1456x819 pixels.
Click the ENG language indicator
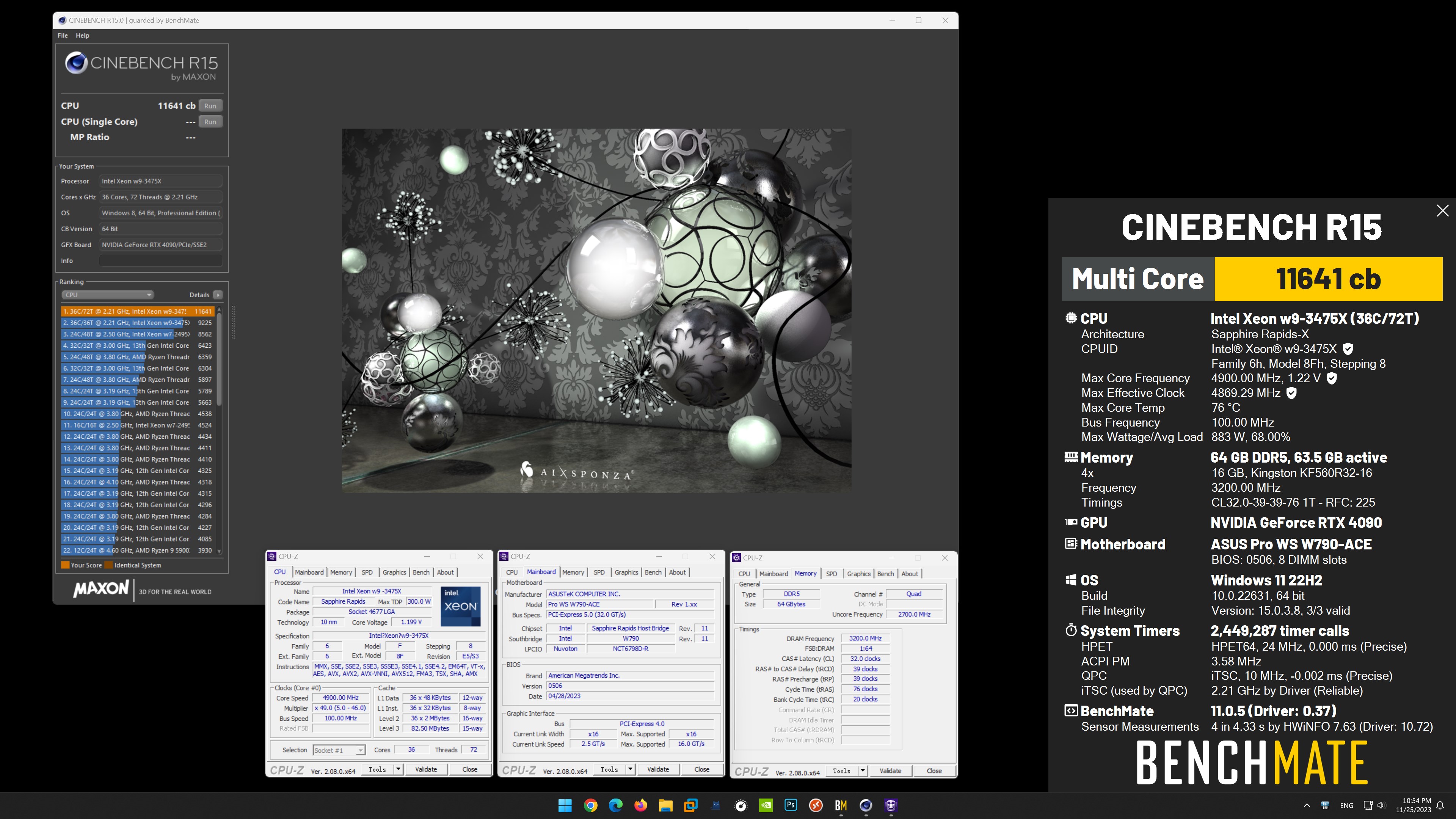click(1346, 805)
